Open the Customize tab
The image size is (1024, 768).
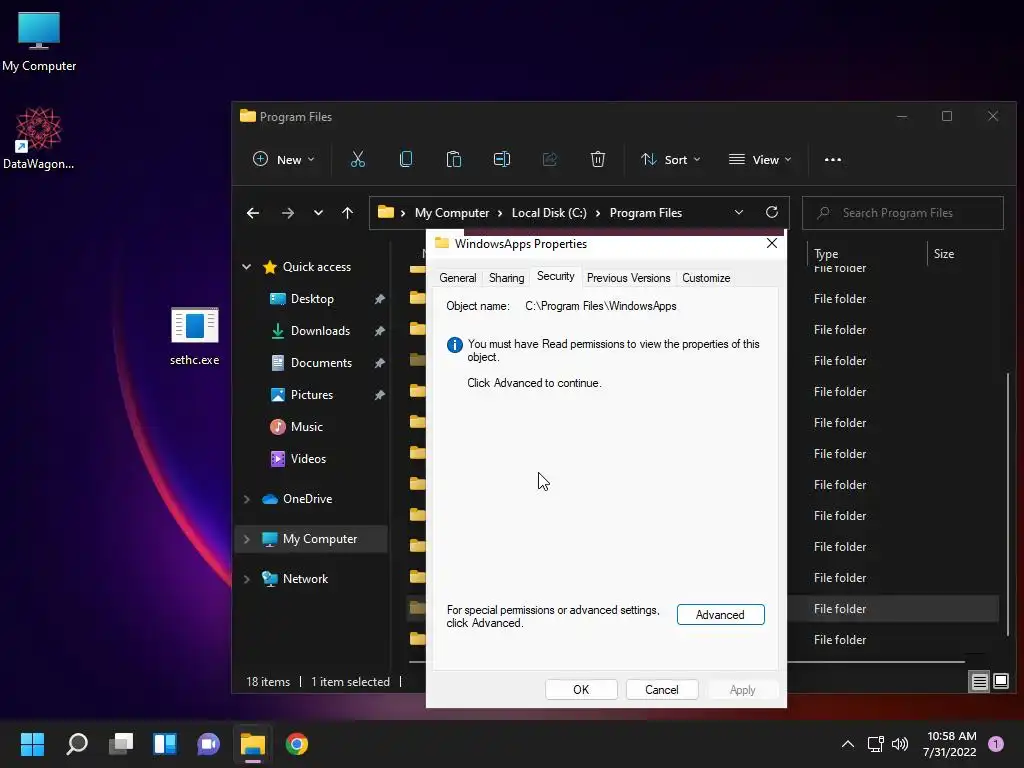click(x=706, y=278)
